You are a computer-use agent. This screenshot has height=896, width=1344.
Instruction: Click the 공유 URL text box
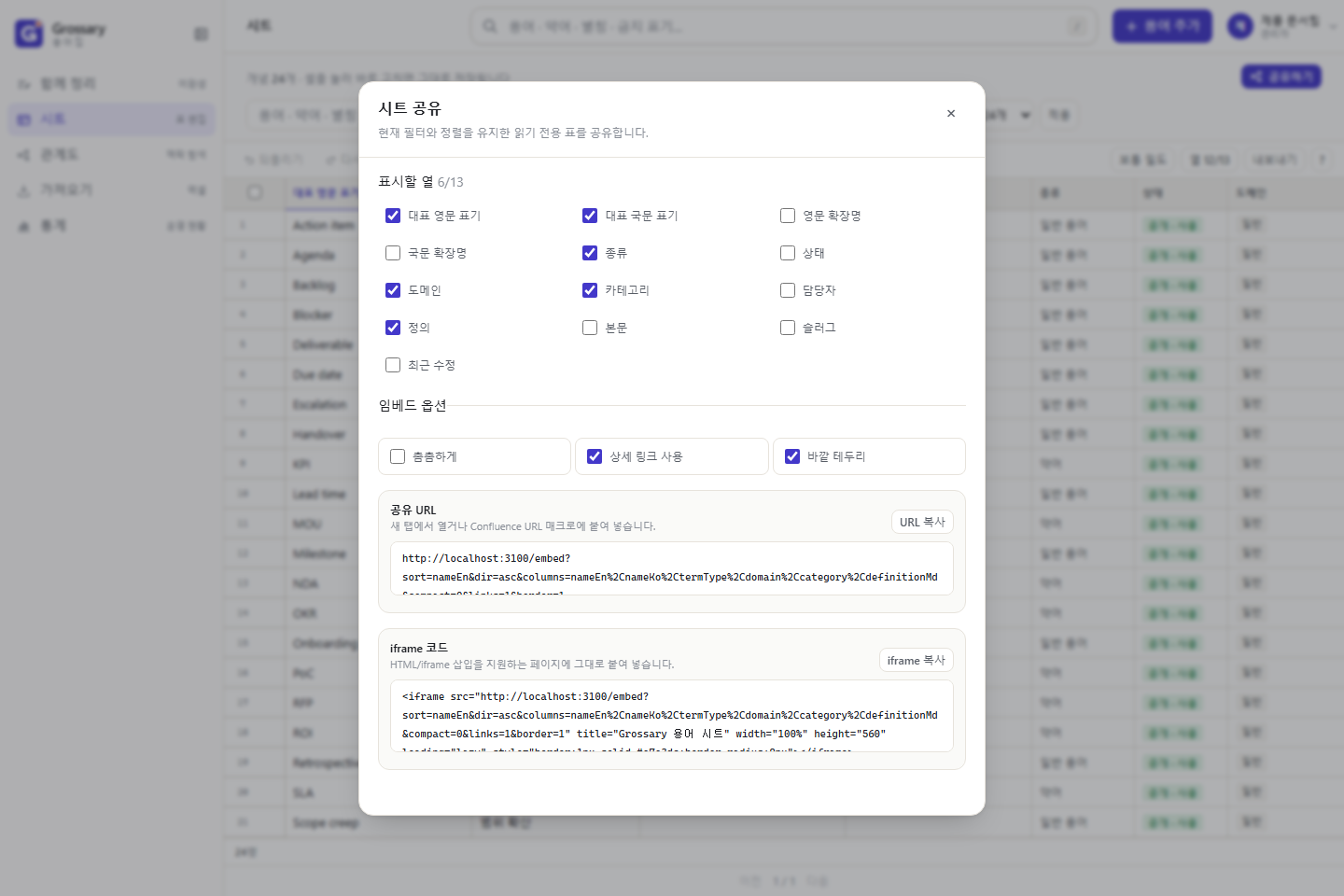(x=672, y=568)
